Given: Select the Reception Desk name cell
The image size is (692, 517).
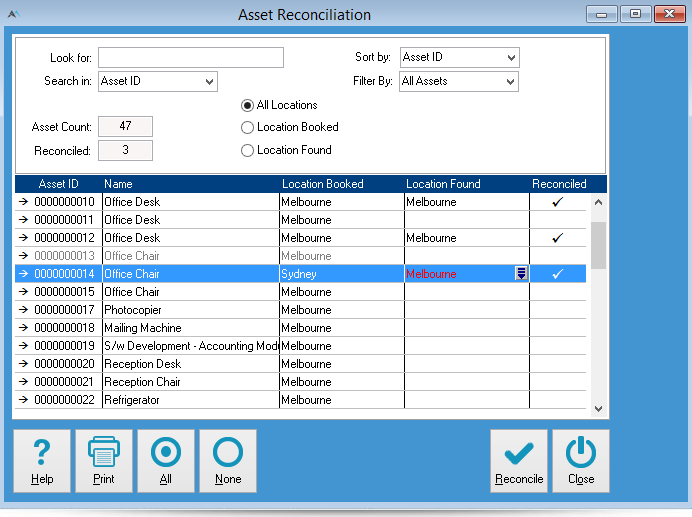Looking at the screenshot, I should (x=191, y=364).
